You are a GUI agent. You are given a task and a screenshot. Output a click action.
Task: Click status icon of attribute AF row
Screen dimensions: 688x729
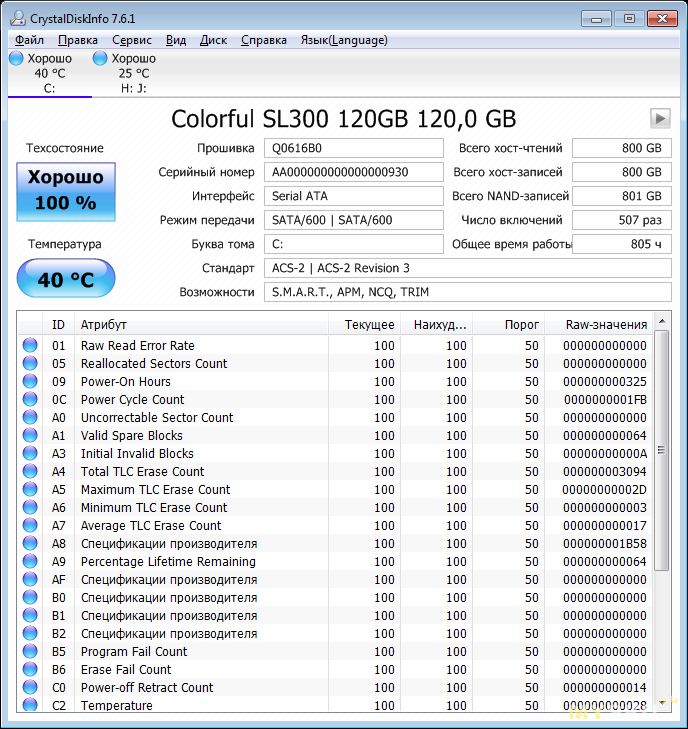(30, 580)
